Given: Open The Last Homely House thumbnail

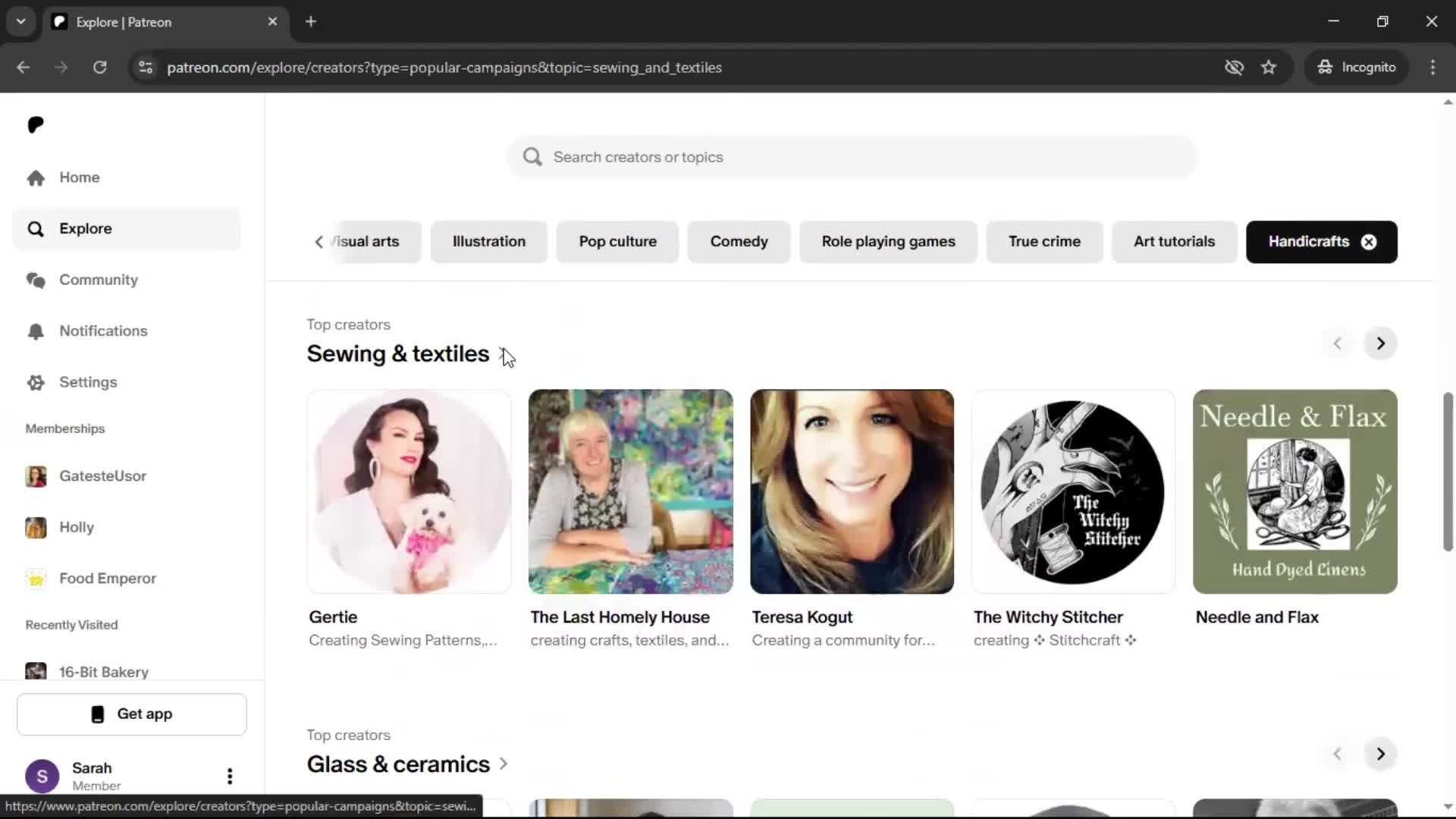Looking at the screenshot, I should point(631,491).
